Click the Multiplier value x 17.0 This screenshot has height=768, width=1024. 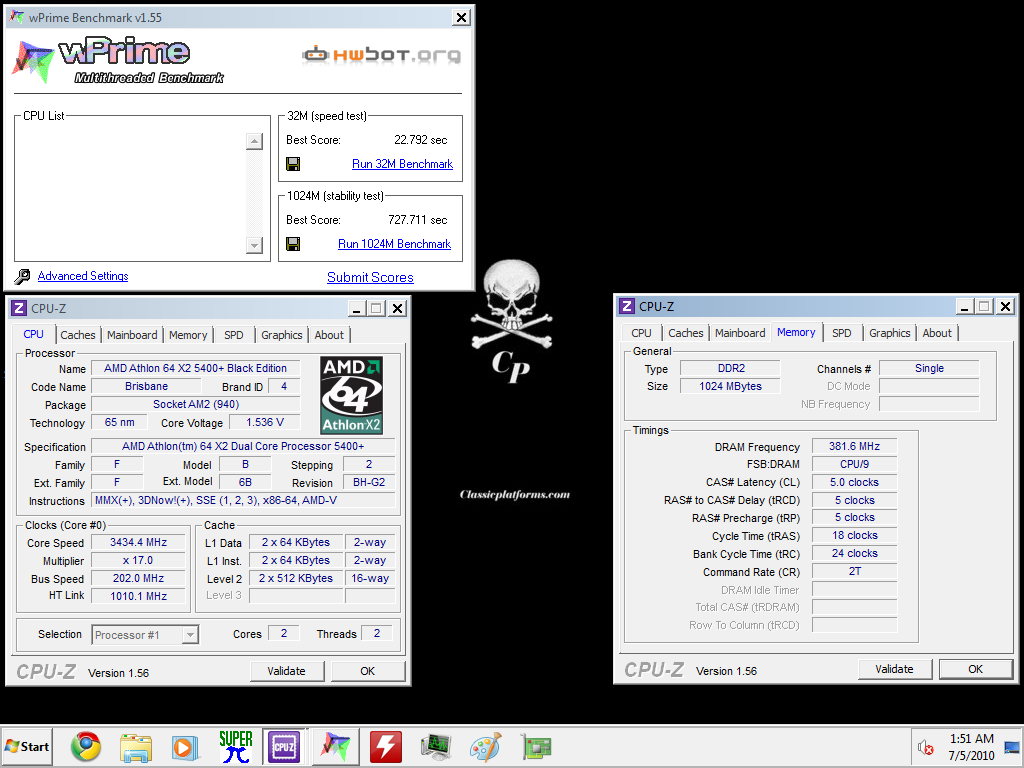(138, 560)
